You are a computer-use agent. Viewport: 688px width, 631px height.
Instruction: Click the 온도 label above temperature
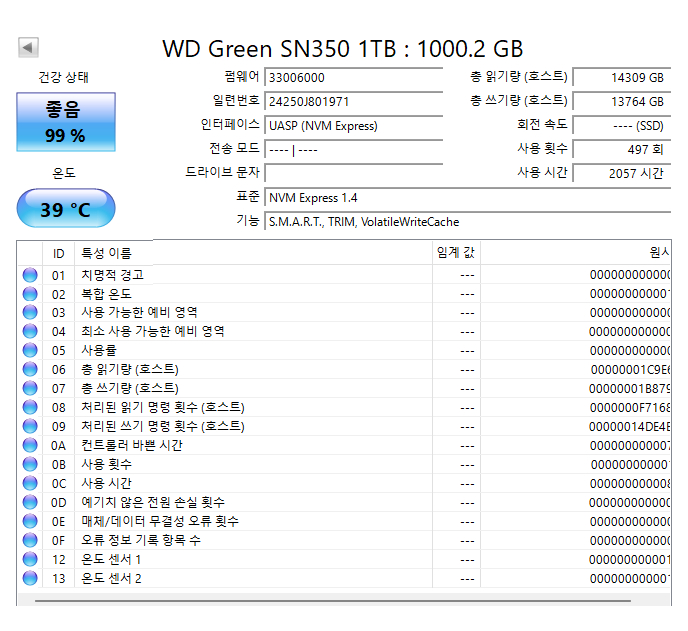pyautogui.click(x=64, y=173)
